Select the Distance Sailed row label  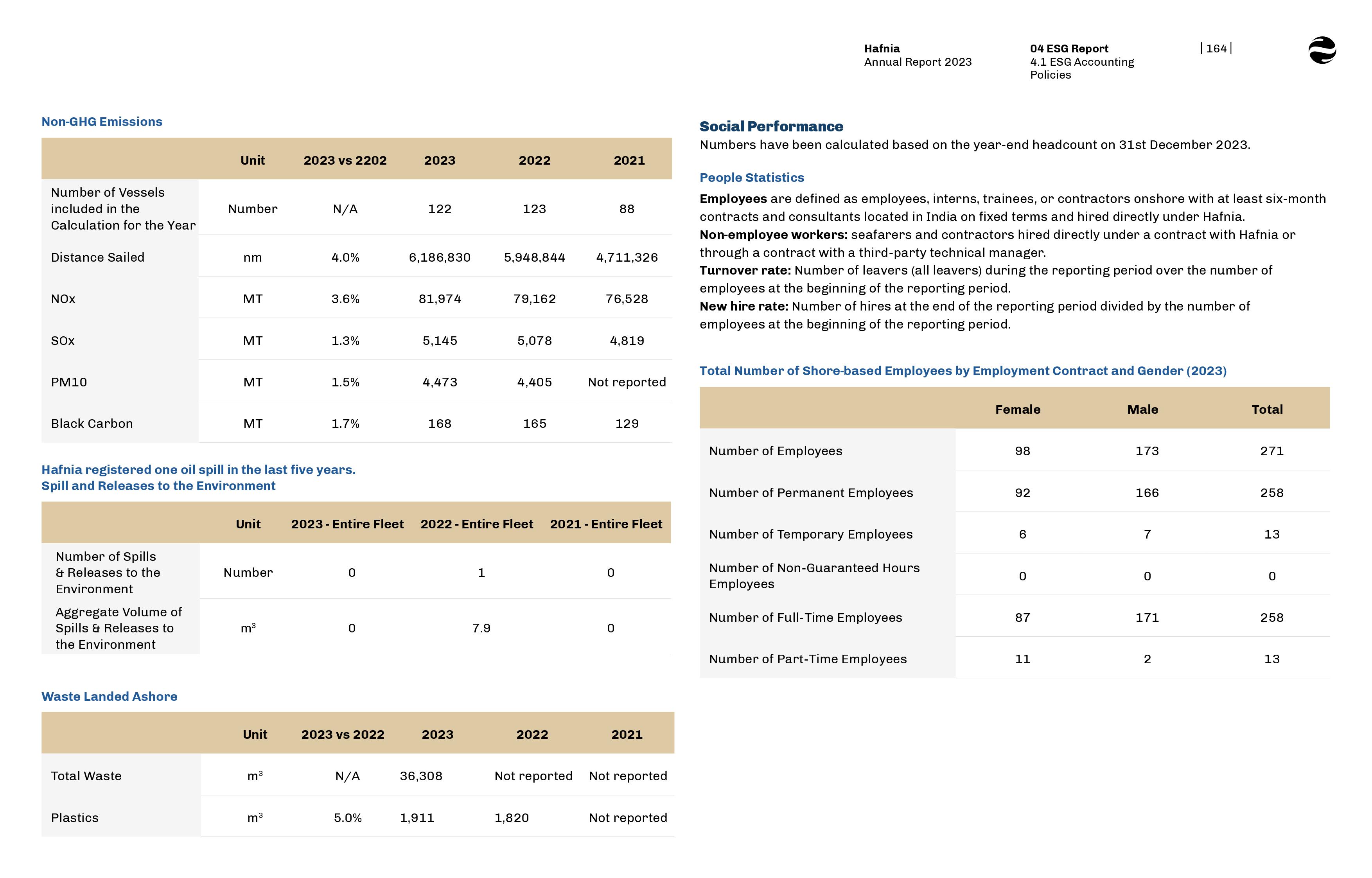coord(97,257)
